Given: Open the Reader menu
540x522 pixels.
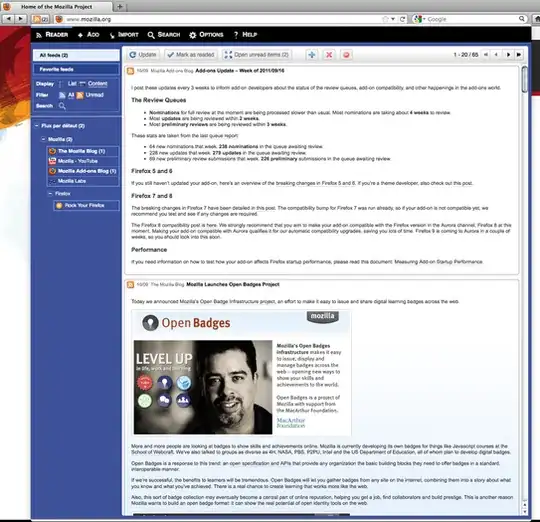Looking at the screenshot, I should [x=52, y=34].
